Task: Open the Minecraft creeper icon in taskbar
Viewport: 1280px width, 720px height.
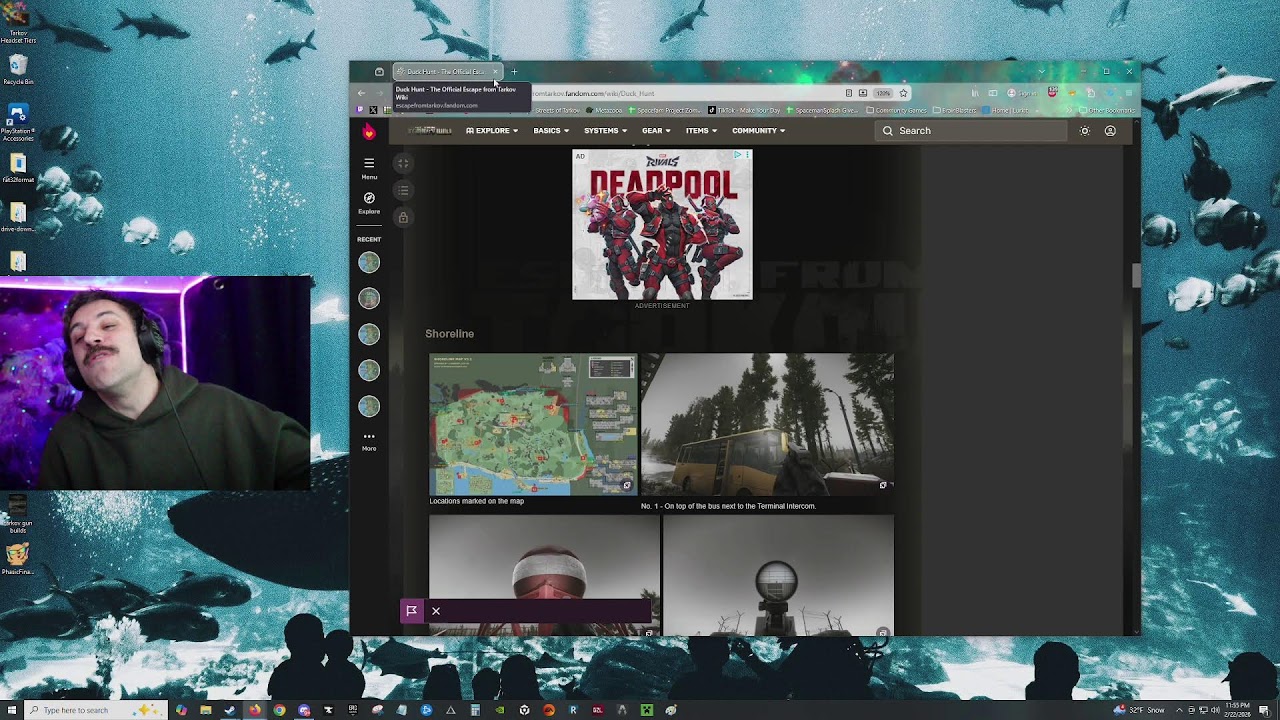Action: coord(647,710)
